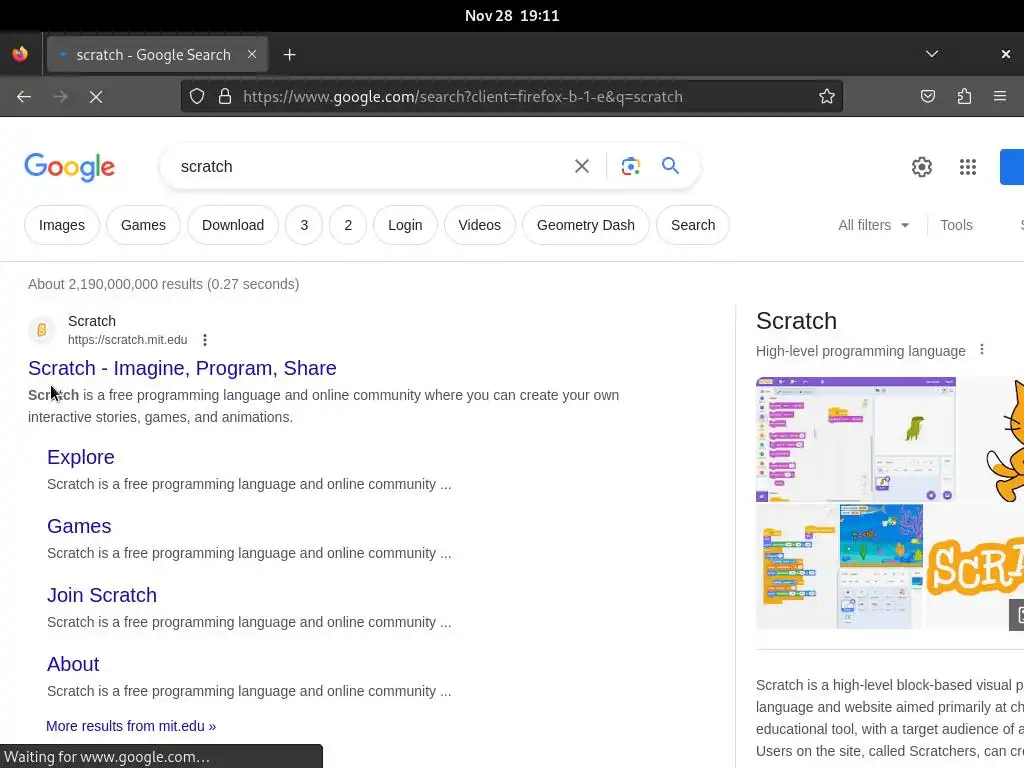
Task: Open more options for scratch.mit.edu result
Action: (205, 340)
